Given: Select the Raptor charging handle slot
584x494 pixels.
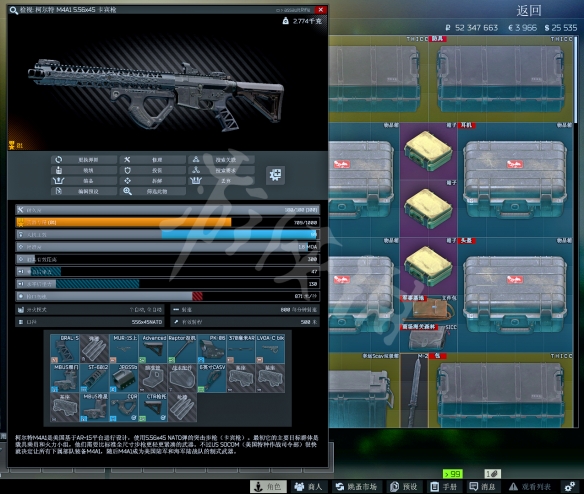Looking at the screenshot, I should (182, 349).
